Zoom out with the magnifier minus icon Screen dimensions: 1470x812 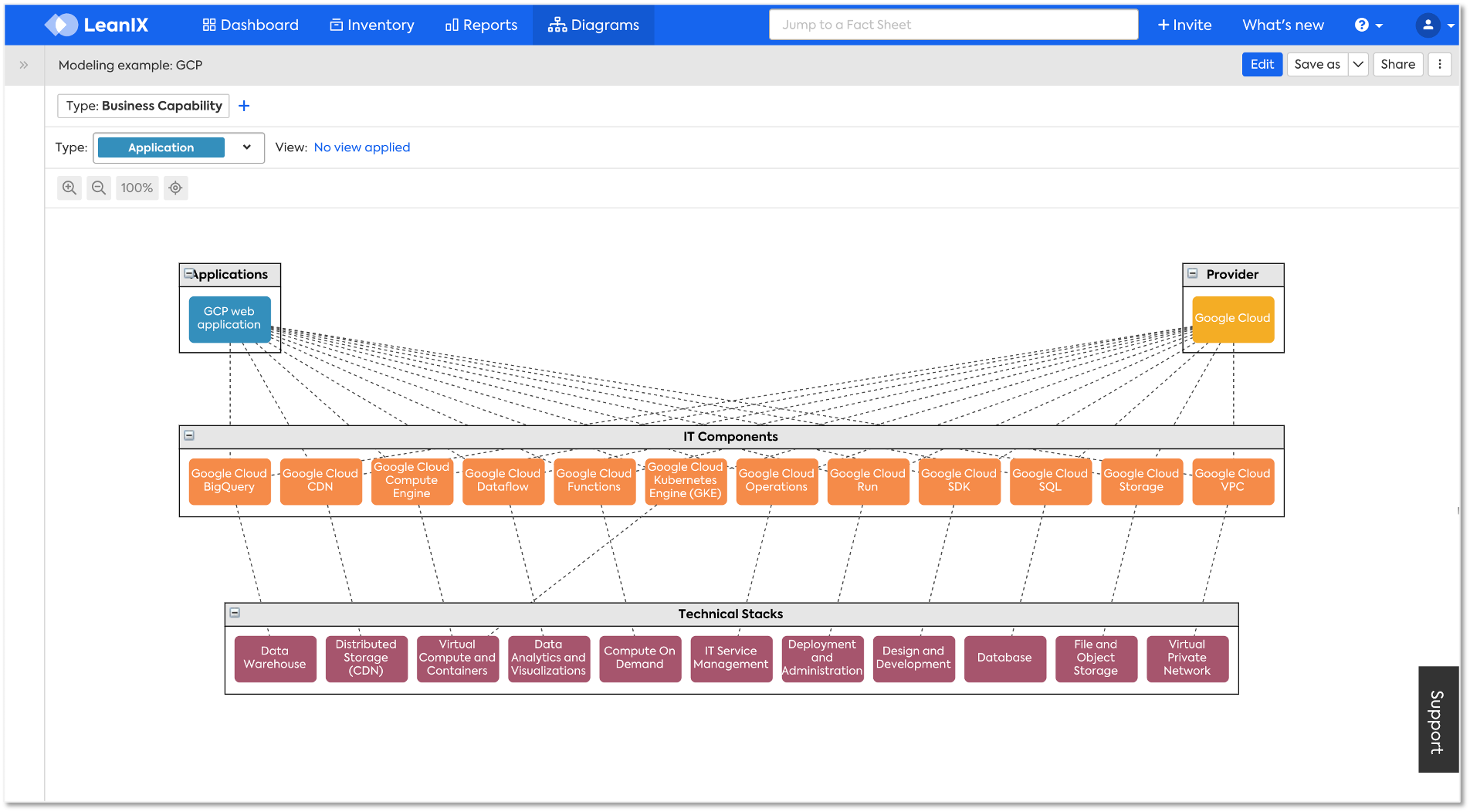[x=99, y=188]
